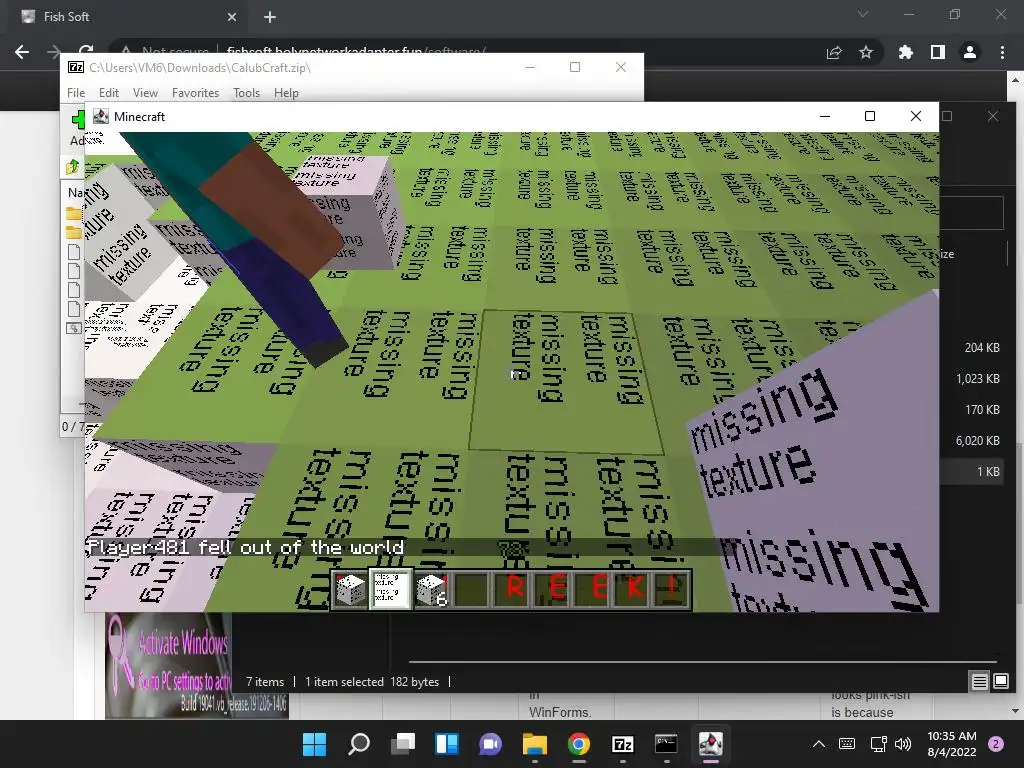1024x768 pixels.
Task: Open the Chrome extensions puzzle menu
Action: coord(906,52)
